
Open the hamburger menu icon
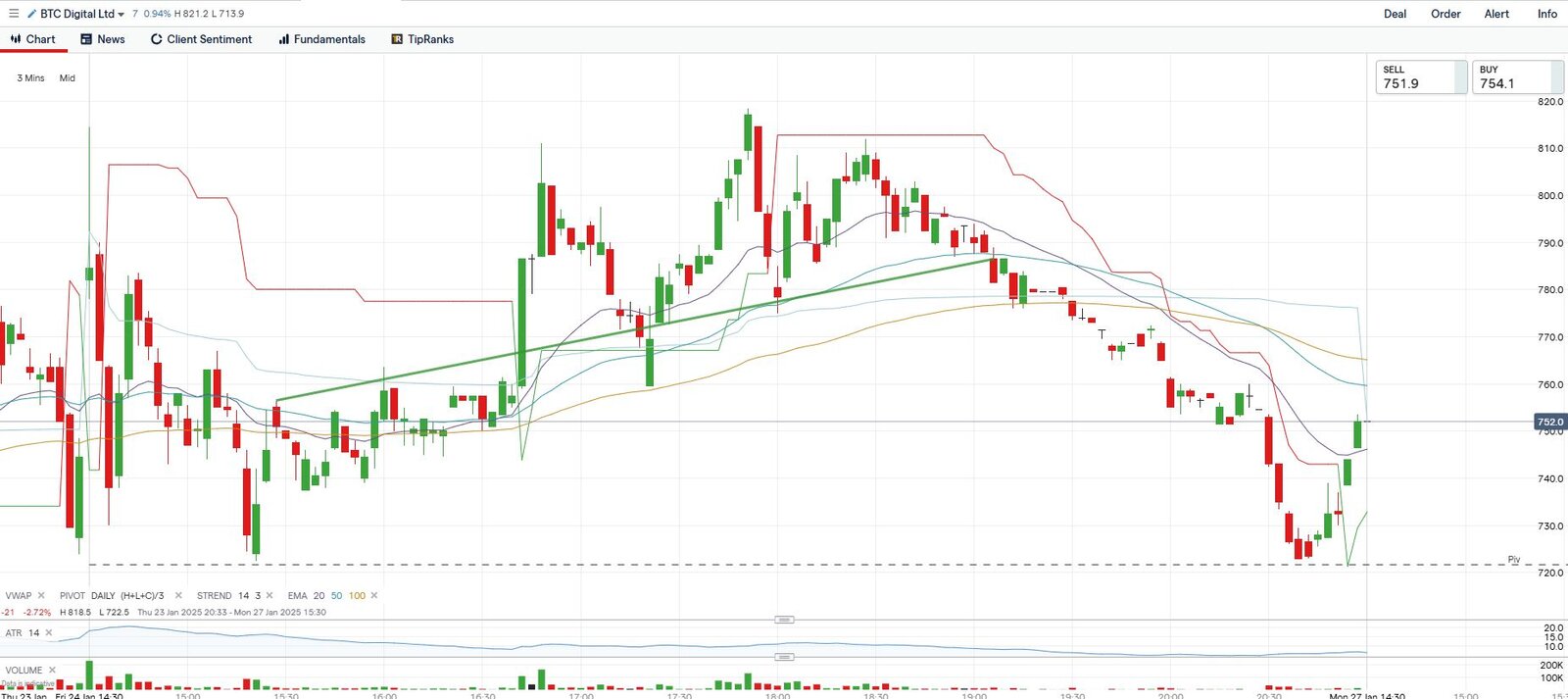tap(13, 14)
